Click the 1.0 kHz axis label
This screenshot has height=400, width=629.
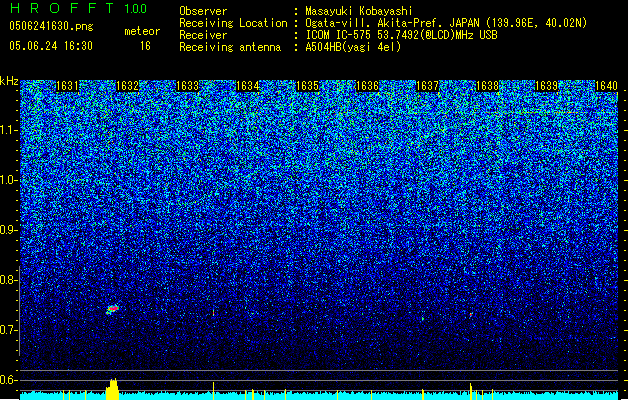click(x=9, y=180)
